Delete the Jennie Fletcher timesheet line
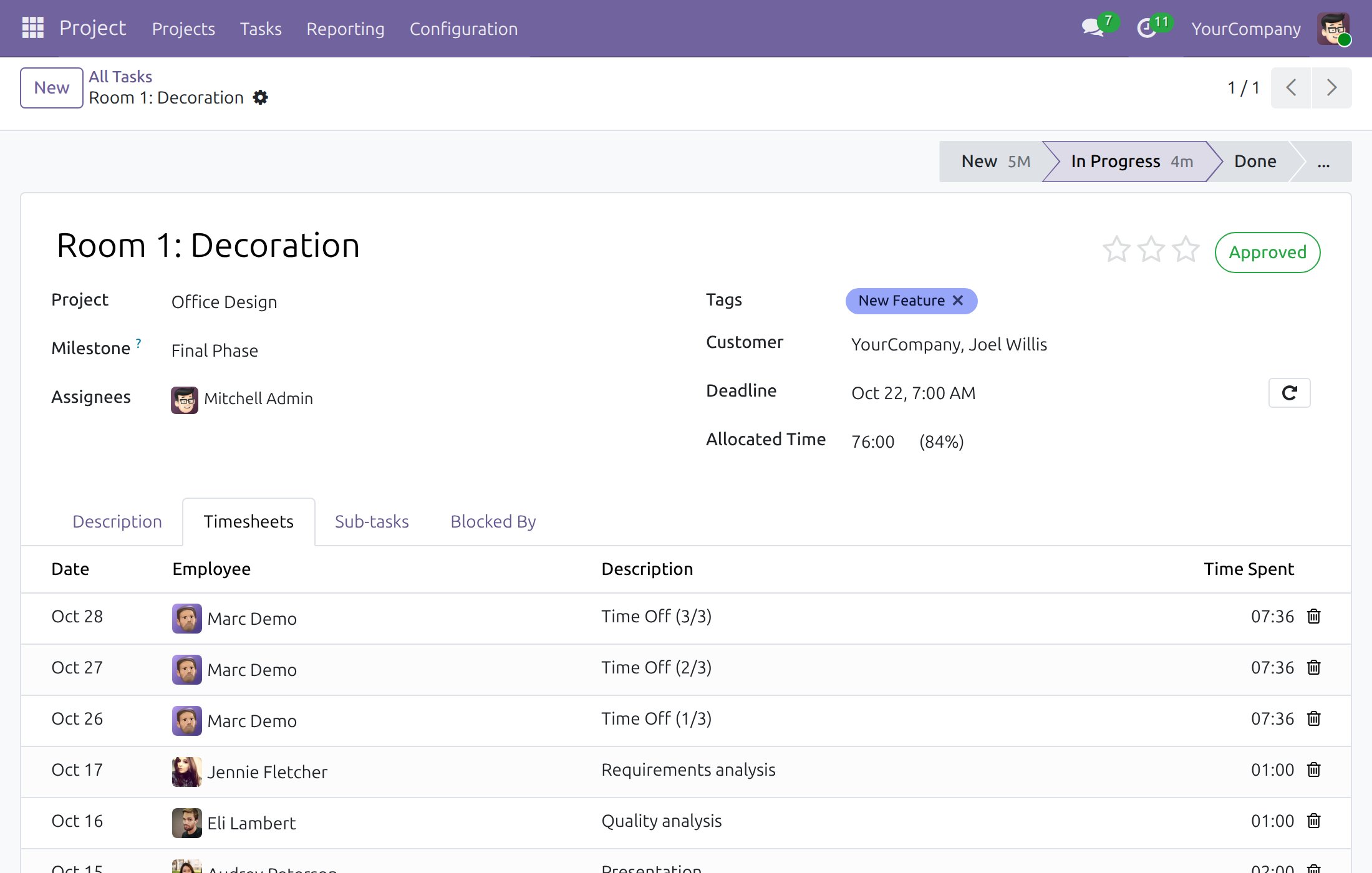This screenshot has width=1372, height=873. [x=1313, y=769]
